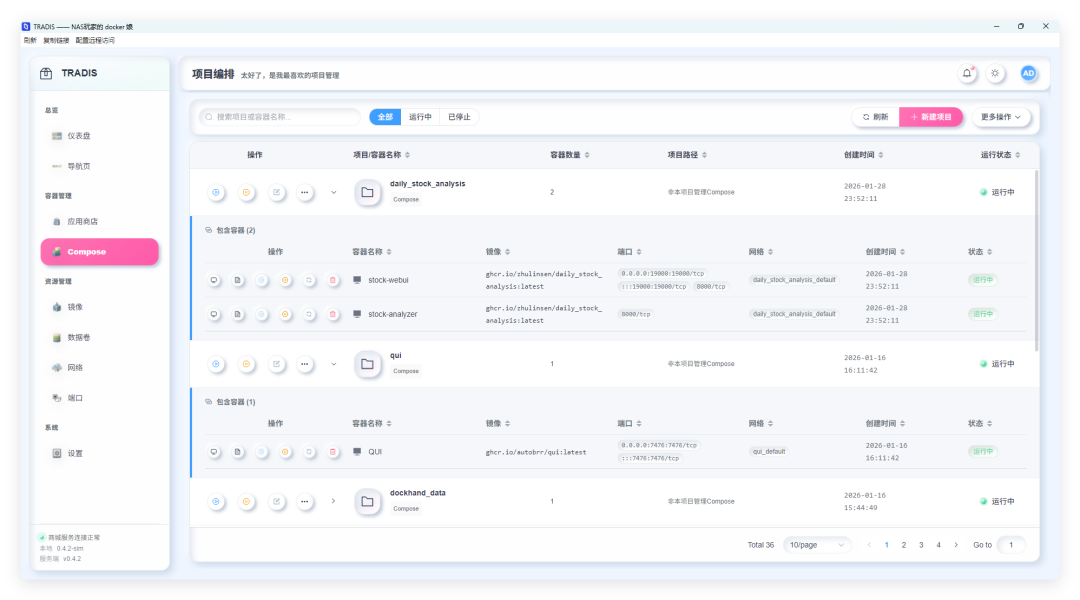Select the 已停止 filter tab
Image resolution: width=1080 pixels, height=600 pixels.
pos(459,117)
